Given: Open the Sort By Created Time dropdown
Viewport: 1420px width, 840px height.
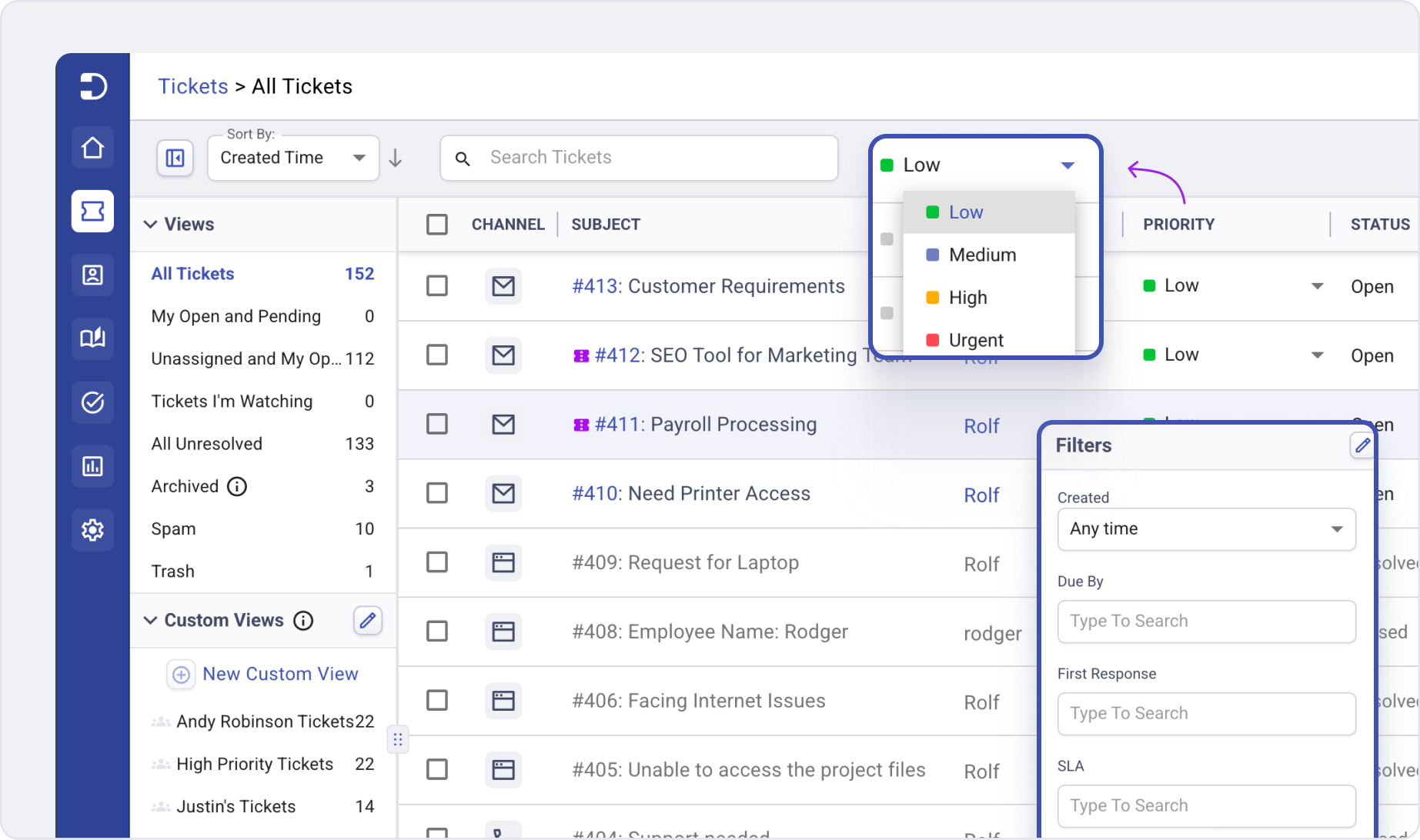Looking at the screenshot, I should tap(293, 158).
